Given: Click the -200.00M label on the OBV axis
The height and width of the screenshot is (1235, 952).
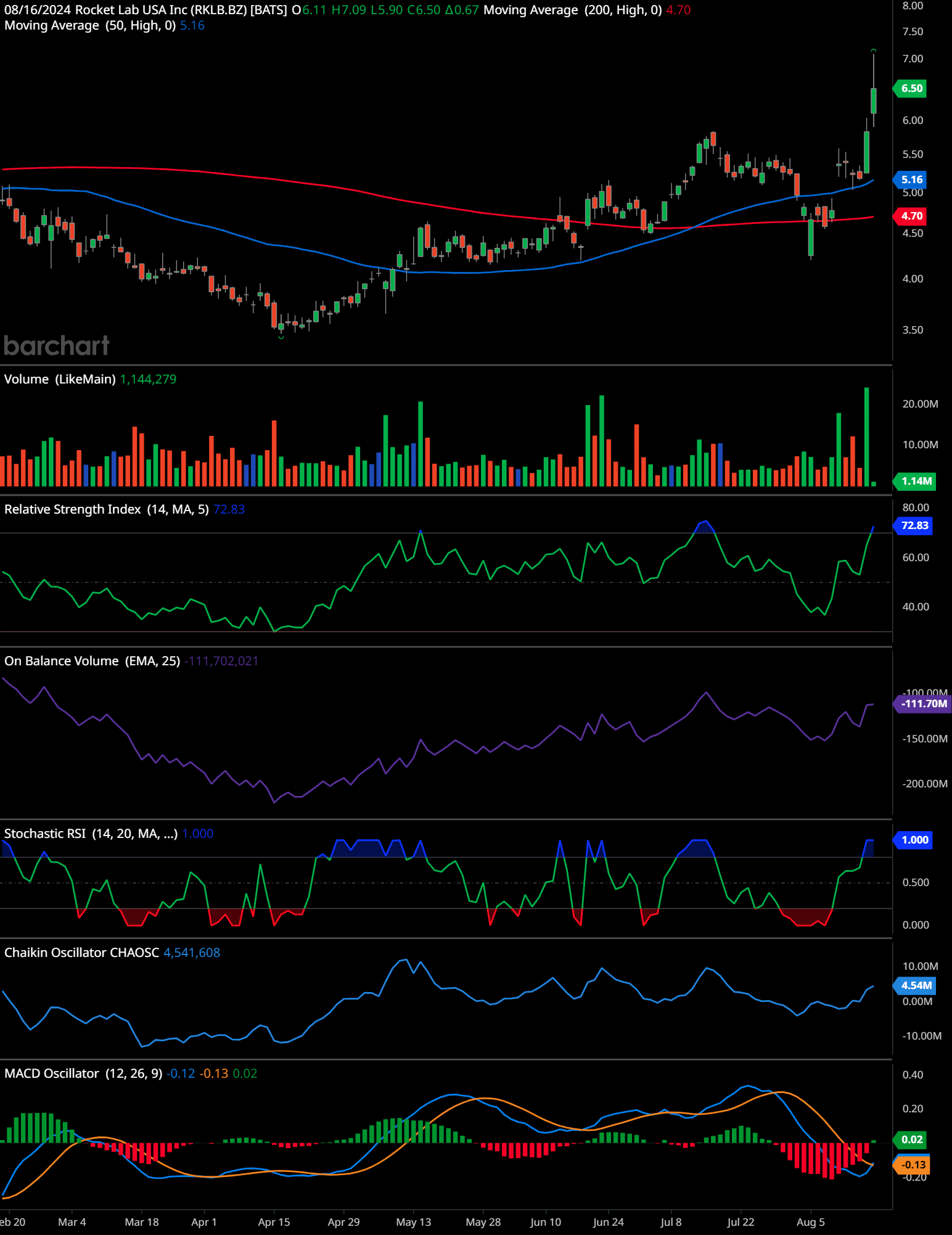Looking at the screenshot, I should (925, 784).
